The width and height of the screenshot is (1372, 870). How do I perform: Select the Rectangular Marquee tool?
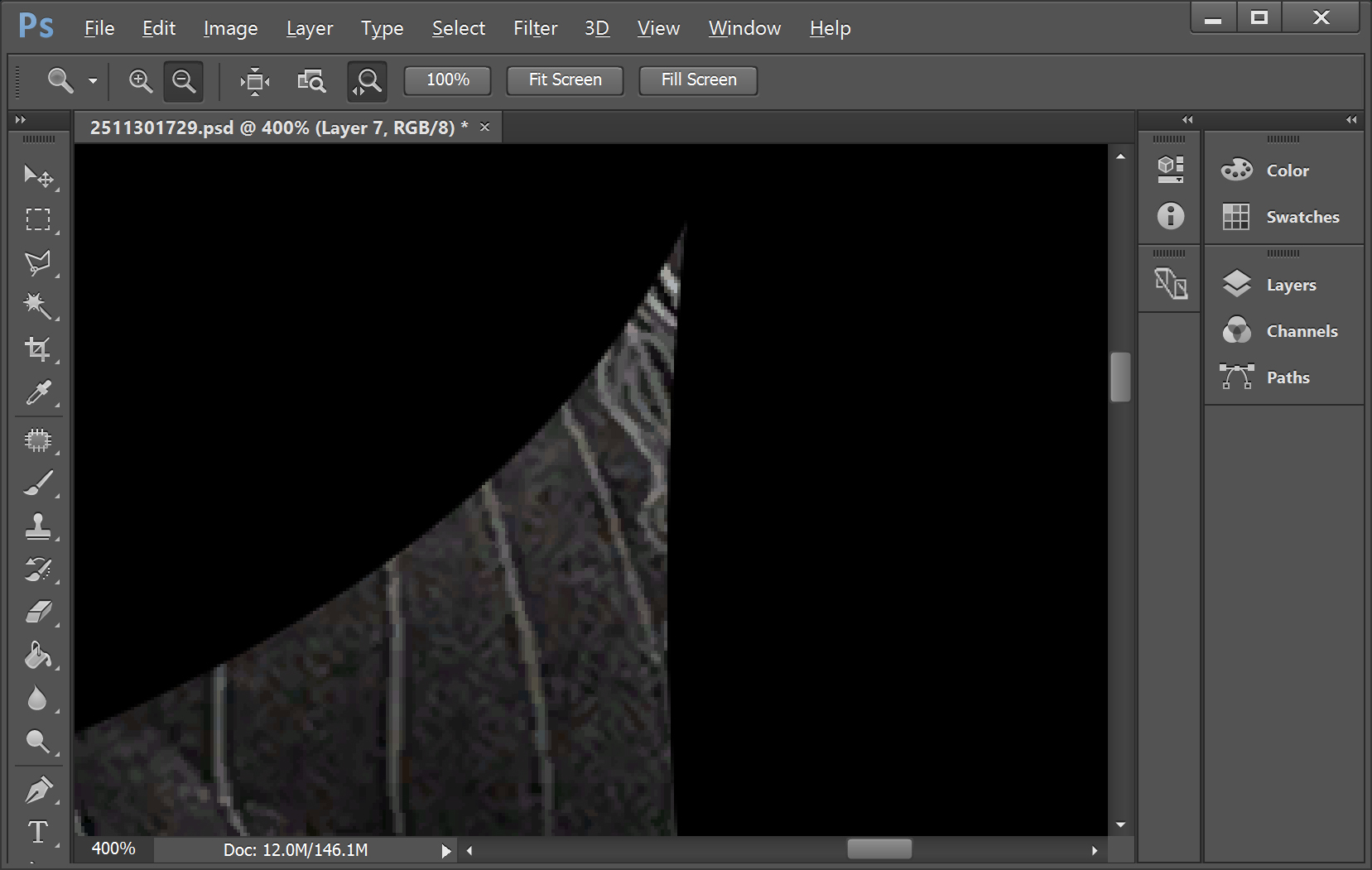click(37, 219)
